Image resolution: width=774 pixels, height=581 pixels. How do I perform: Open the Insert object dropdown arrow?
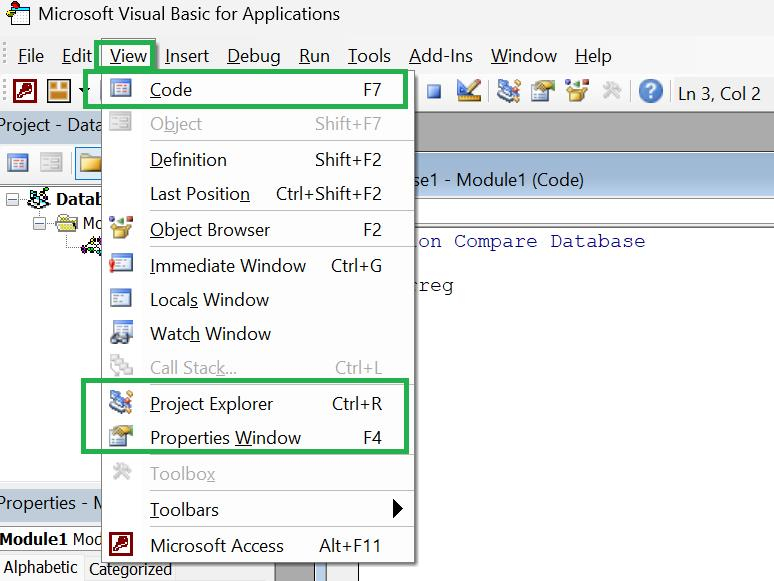(x=84, y=91)
